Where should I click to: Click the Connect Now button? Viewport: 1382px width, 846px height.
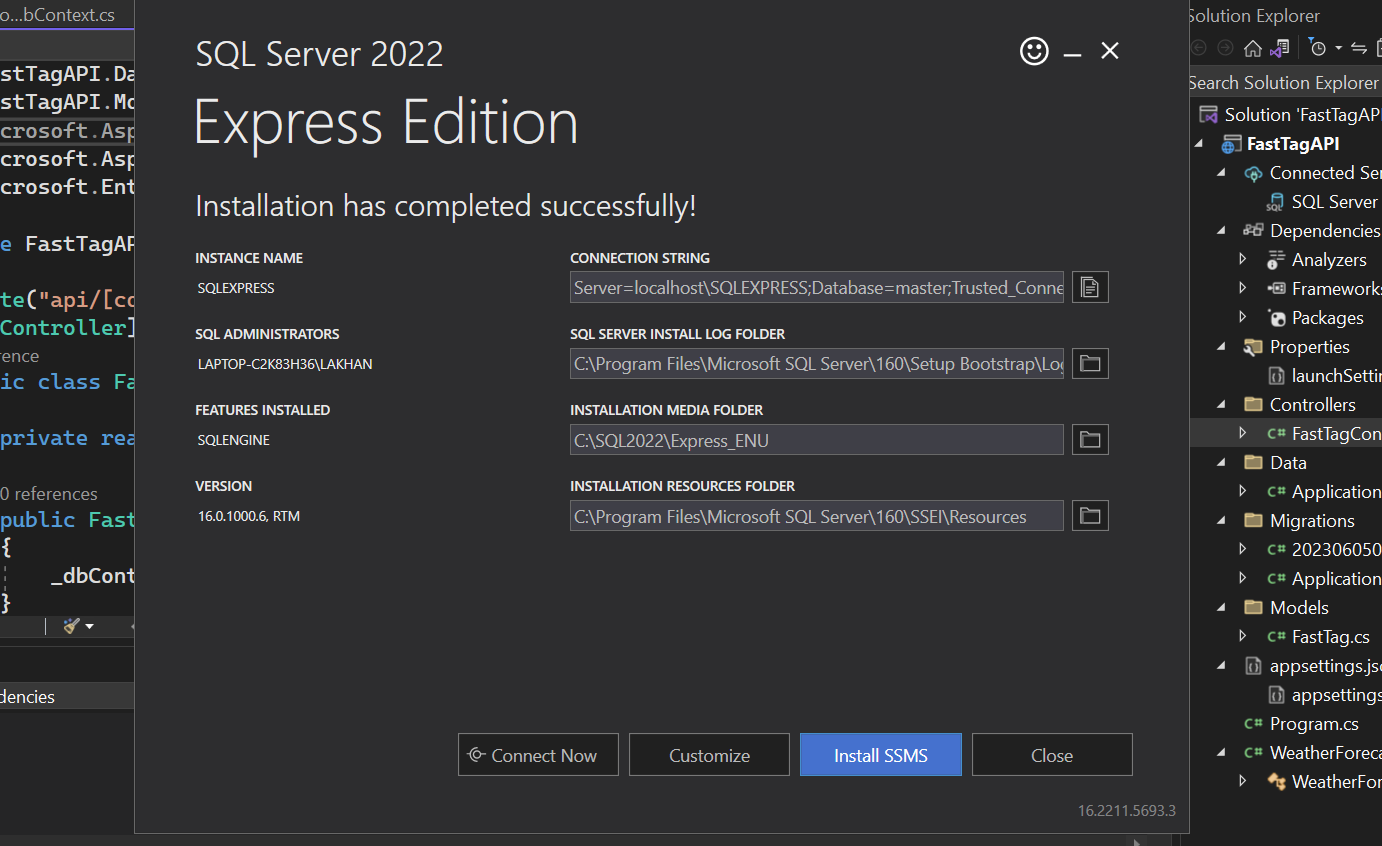538,755
